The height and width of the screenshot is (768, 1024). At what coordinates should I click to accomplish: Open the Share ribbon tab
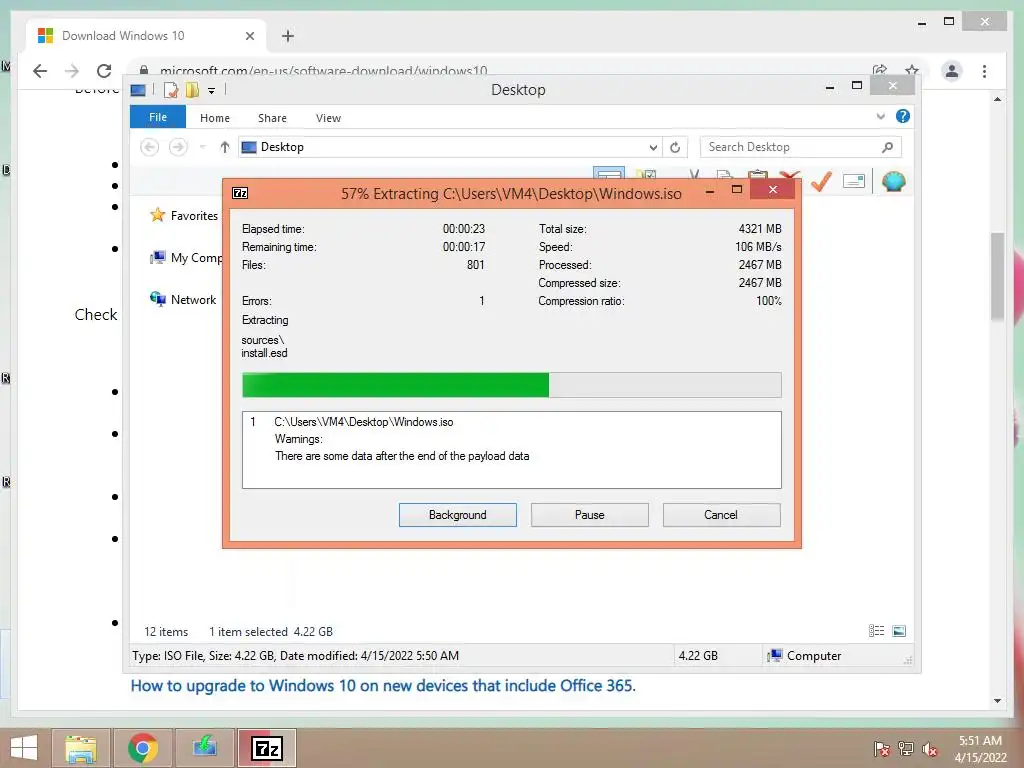coord(272,118)
